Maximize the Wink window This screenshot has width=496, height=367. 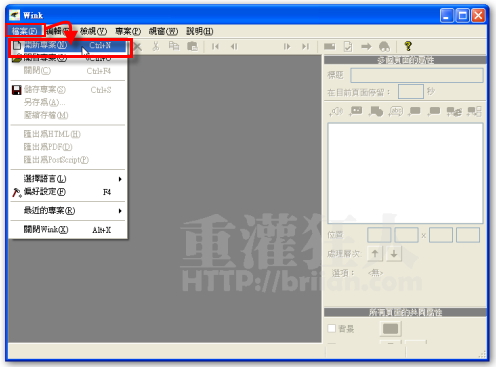click(463, 16)
